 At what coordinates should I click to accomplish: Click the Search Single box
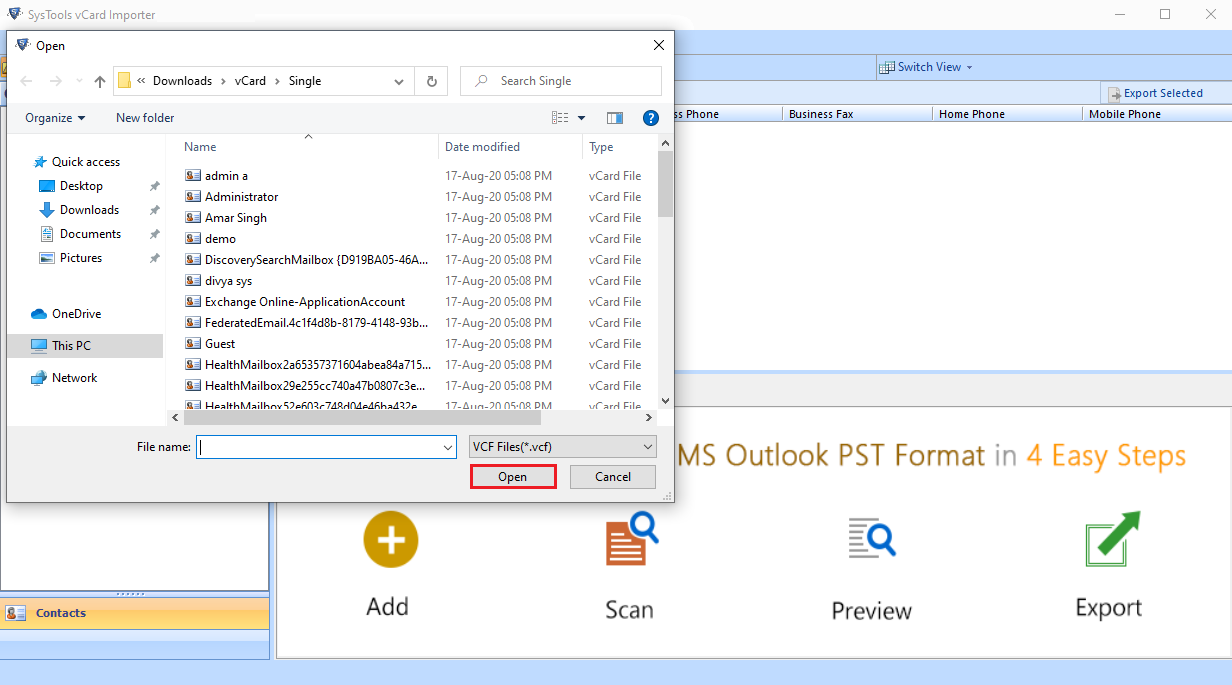561,81
